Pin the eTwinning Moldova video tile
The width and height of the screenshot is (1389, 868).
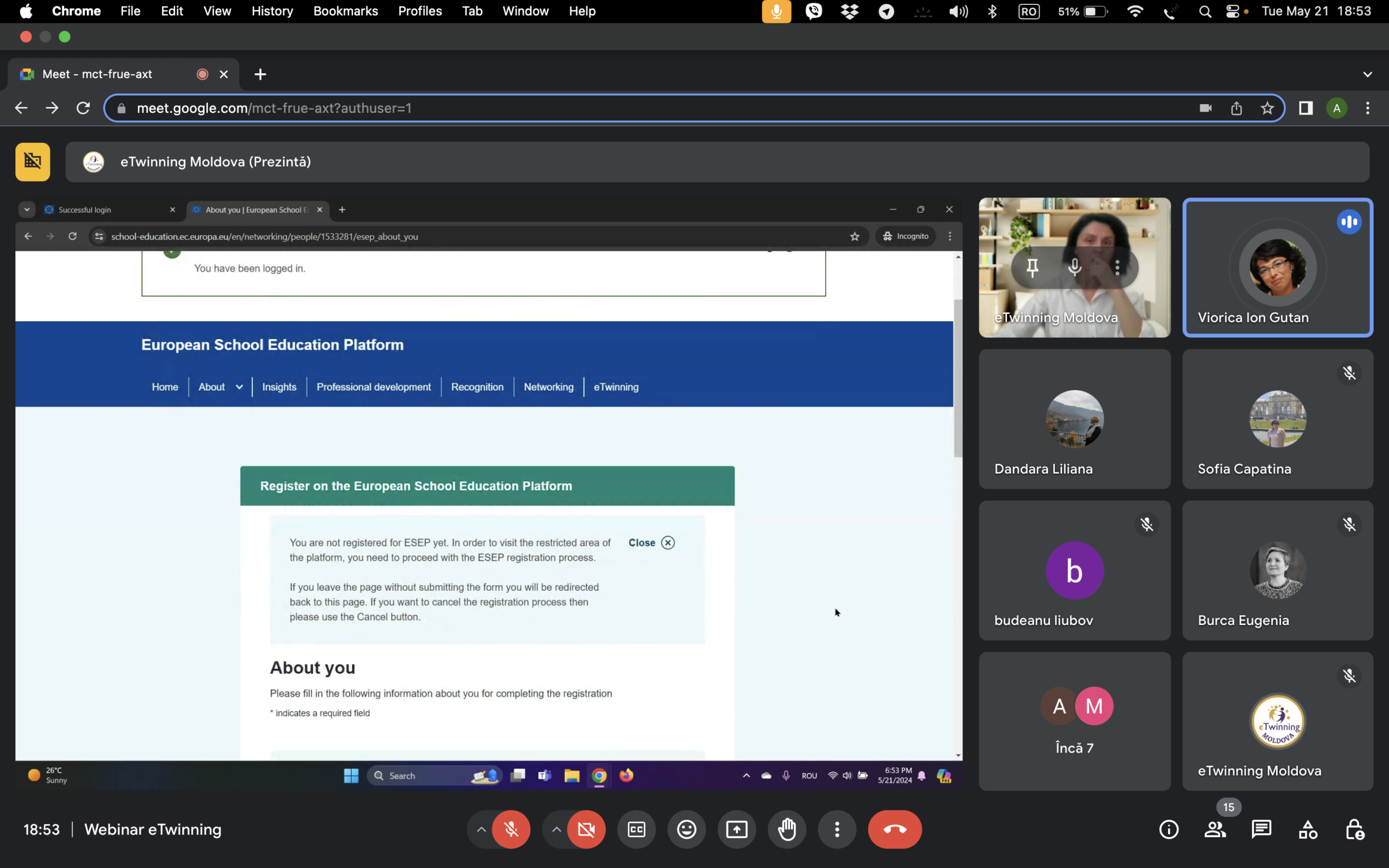[1032, 267]
